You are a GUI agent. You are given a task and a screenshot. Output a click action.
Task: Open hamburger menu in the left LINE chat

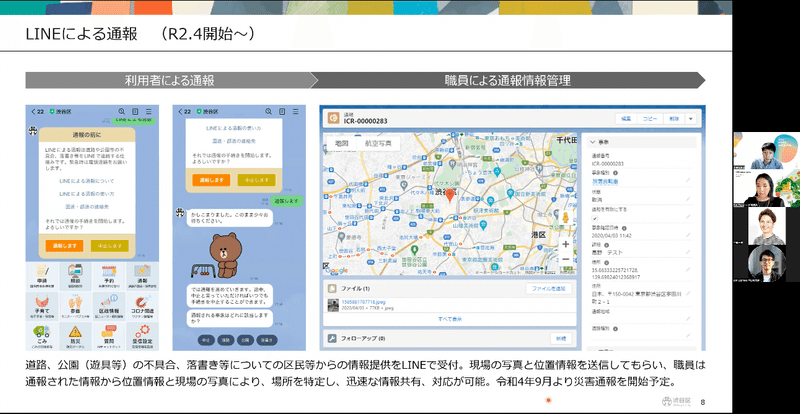148,111
